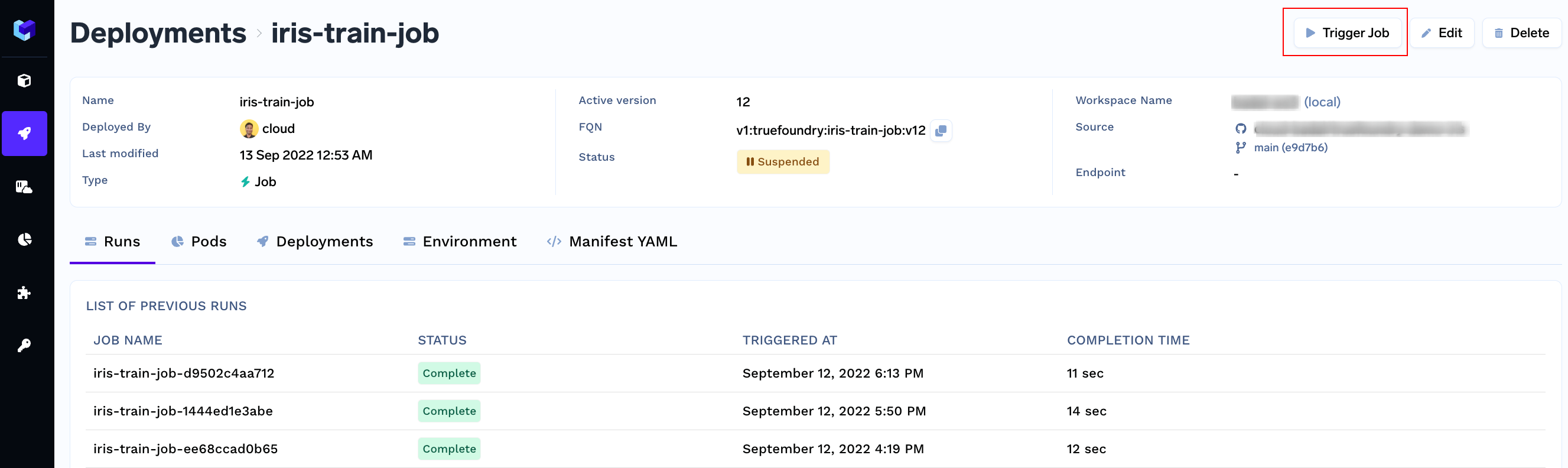Open run iris-train-job-d9502c4aa712

coord(184,373)
